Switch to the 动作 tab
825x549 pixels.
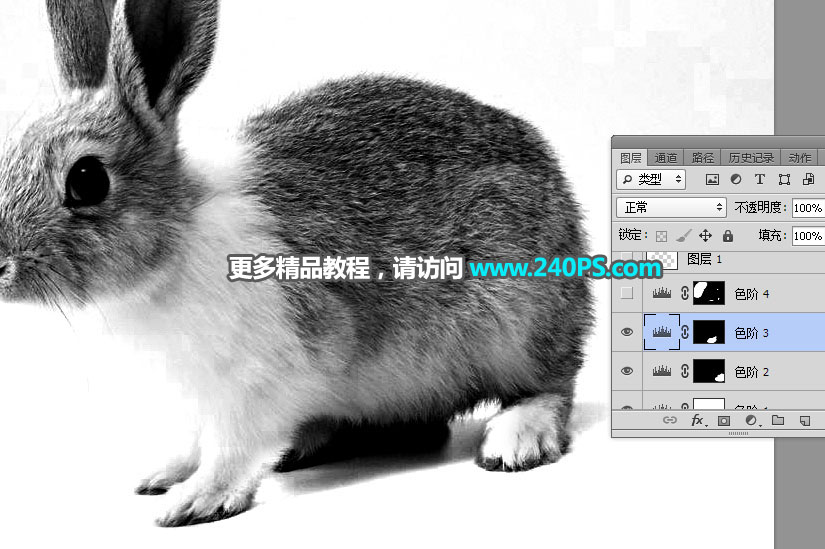point(800,158)
